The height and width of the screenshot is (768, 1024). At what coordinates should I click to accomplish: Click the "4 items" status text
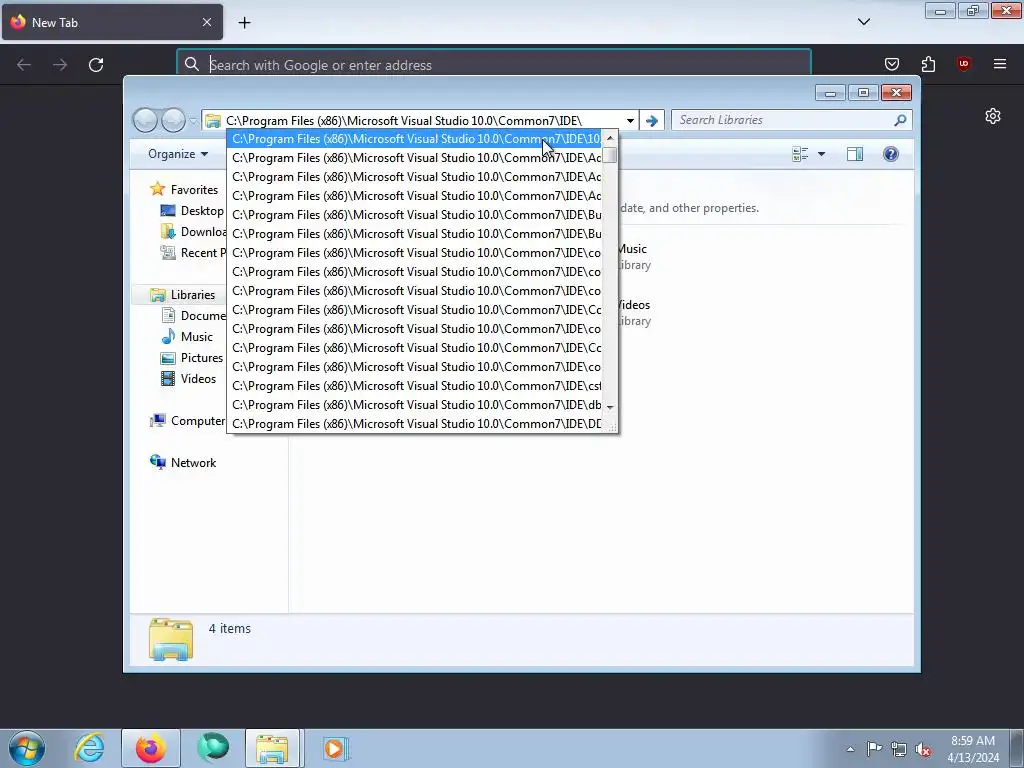click(x=229, y=629)
